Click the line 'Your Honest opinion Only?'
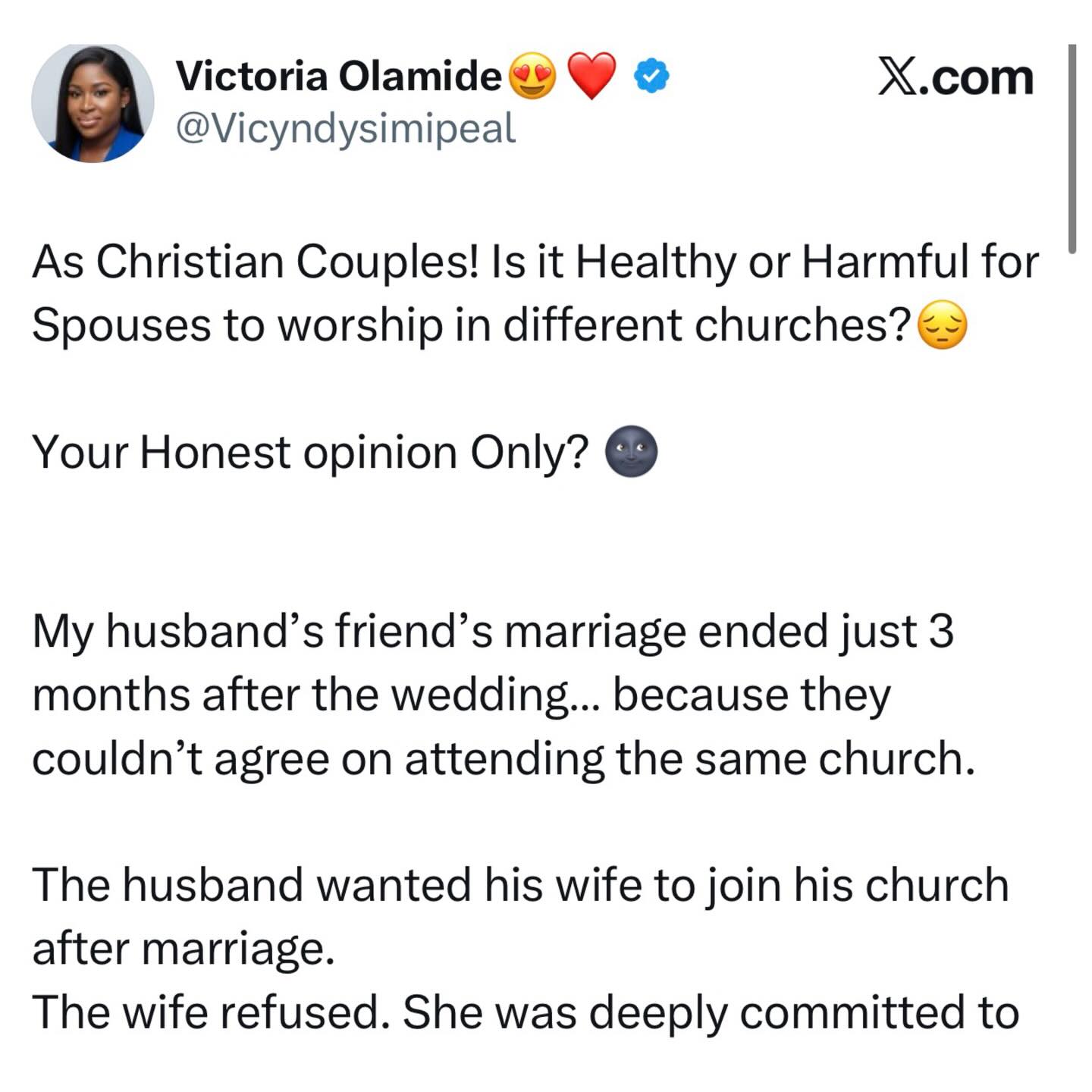 click(311, 450)
